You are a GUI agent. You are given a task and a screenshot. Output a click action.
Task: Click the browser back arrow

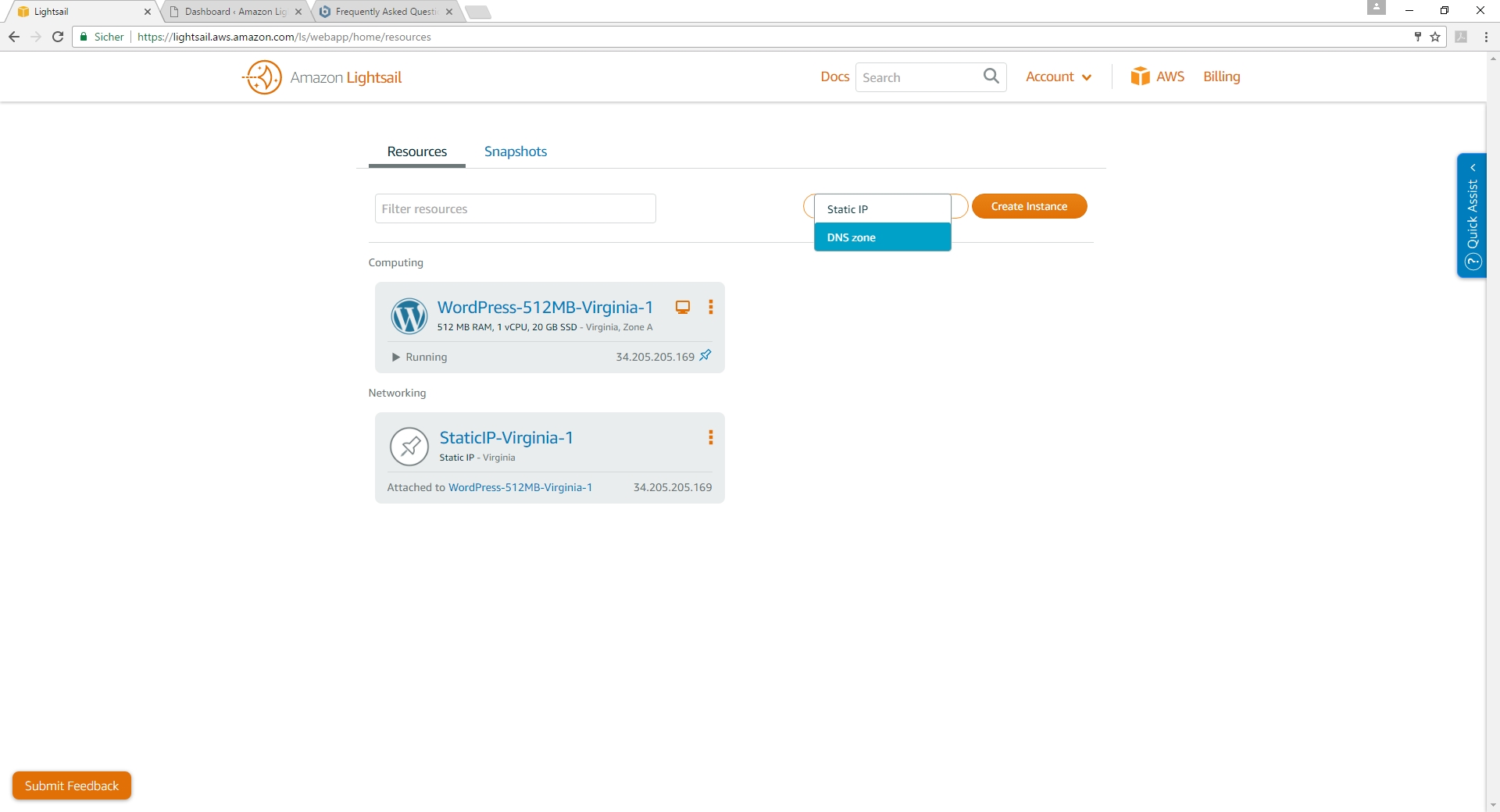coord(14,37)
